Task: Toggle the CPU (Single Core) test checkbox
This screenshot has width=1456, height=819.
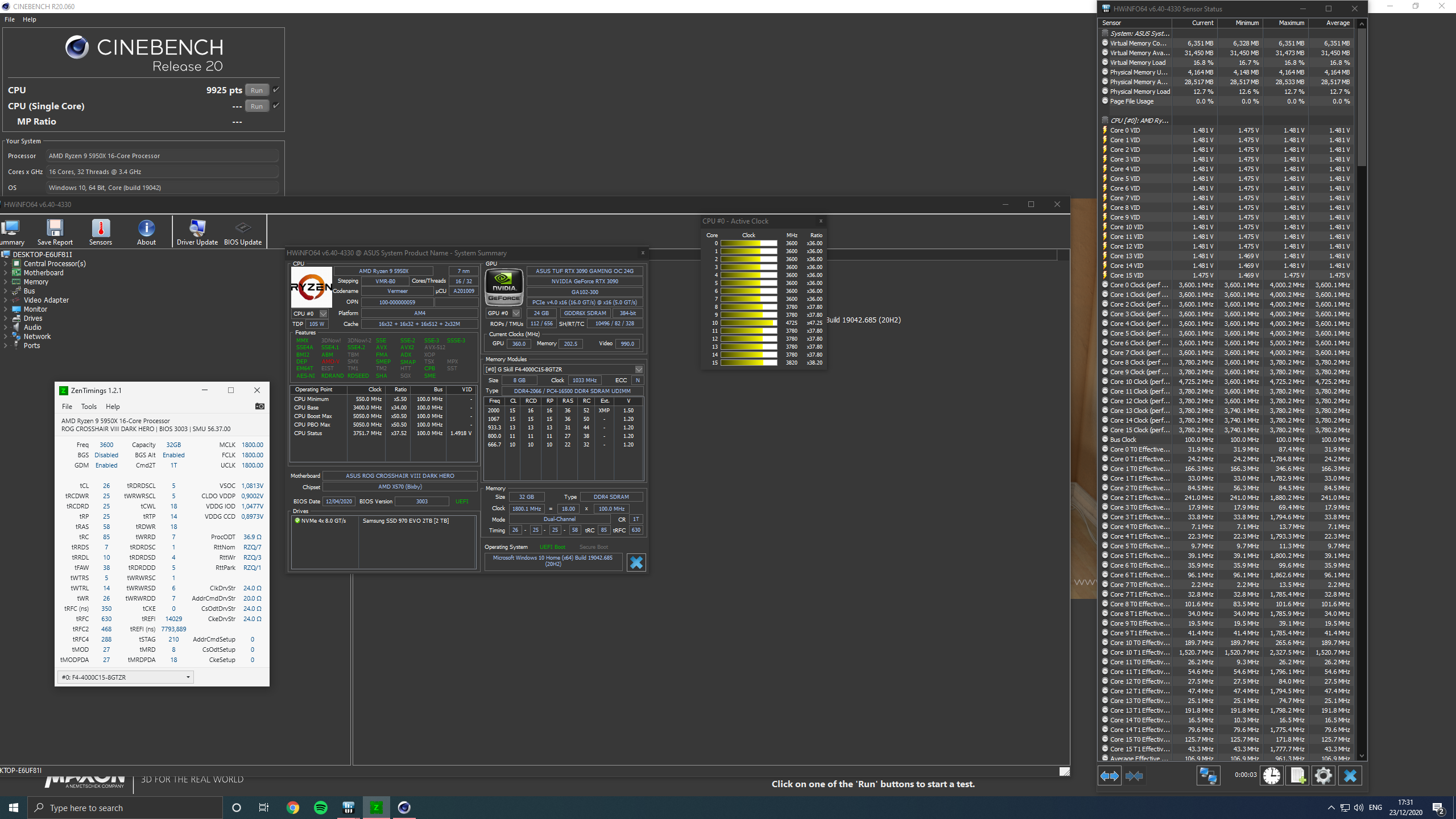Action: [276, 106]
